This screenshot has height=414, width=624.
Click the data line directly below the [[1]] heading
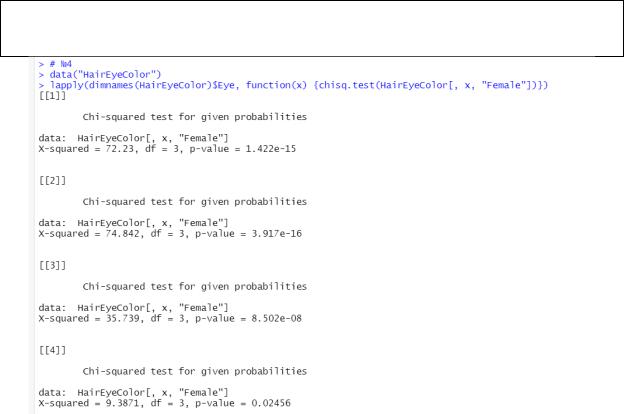[133, 138]
